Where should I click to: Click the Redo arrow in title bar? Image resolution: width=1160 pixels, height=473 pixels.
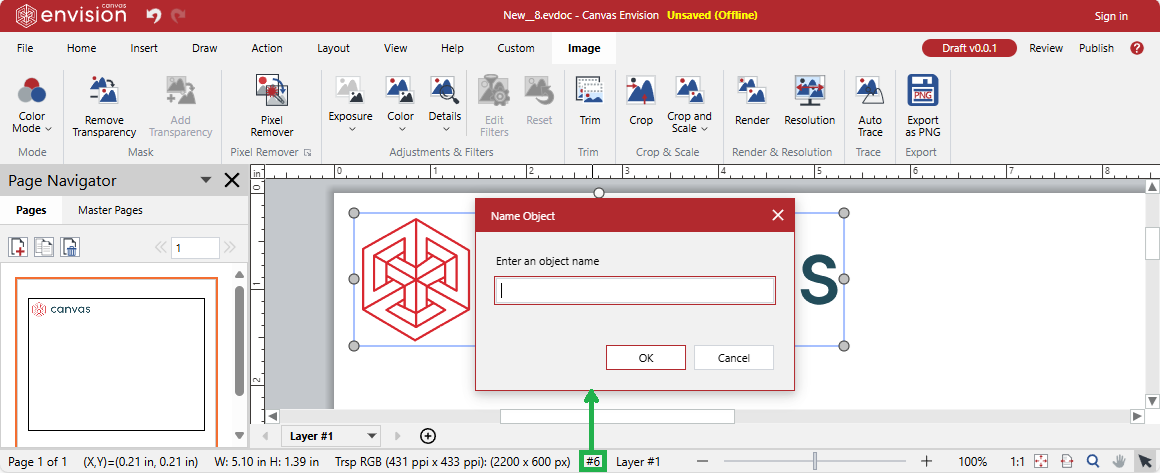178,16
